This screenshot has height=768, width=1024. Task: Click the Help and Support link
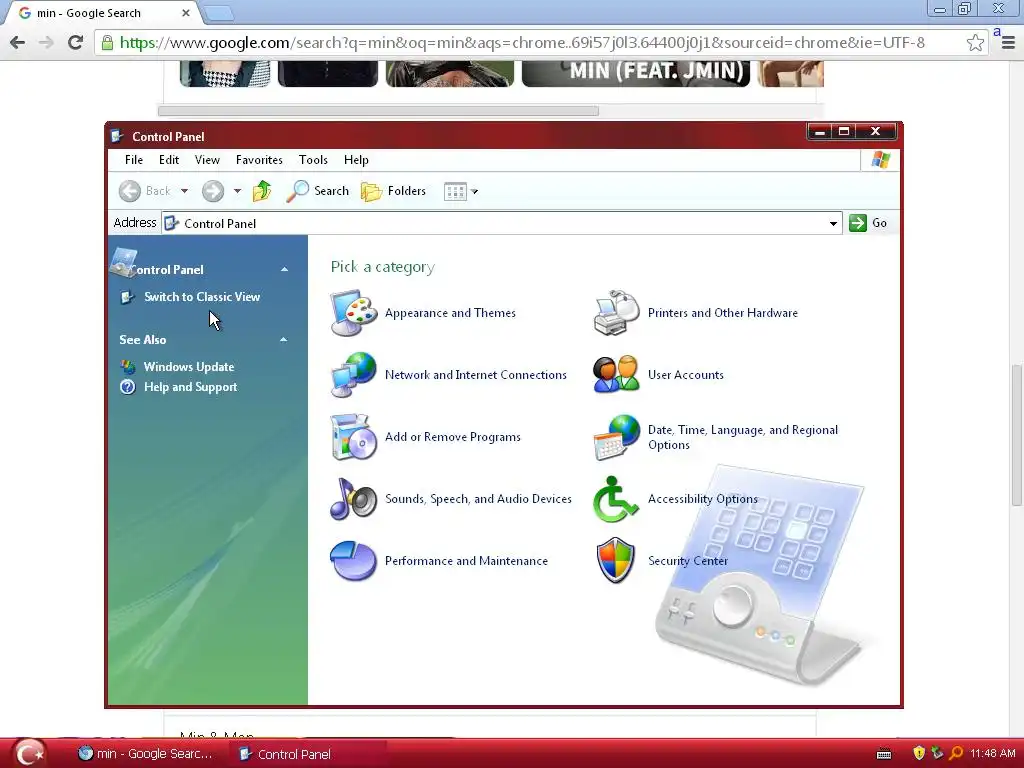pyautogui.click(x=190, y=387)
